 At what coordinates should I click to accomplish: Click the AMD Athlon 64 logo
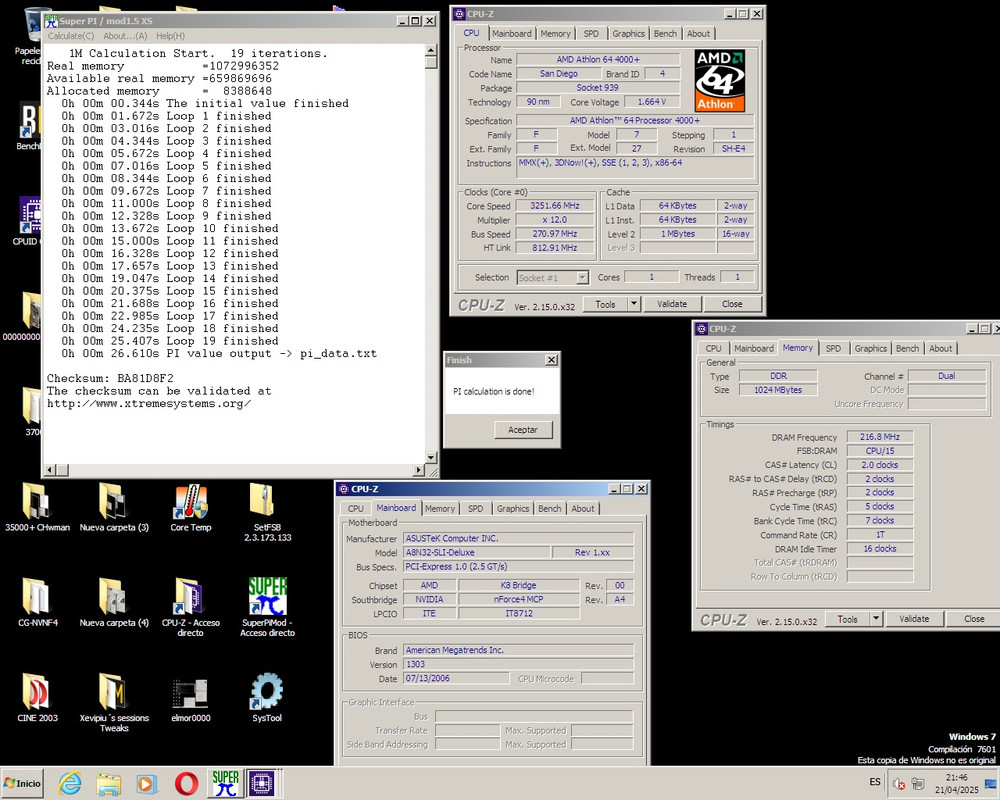720,81
